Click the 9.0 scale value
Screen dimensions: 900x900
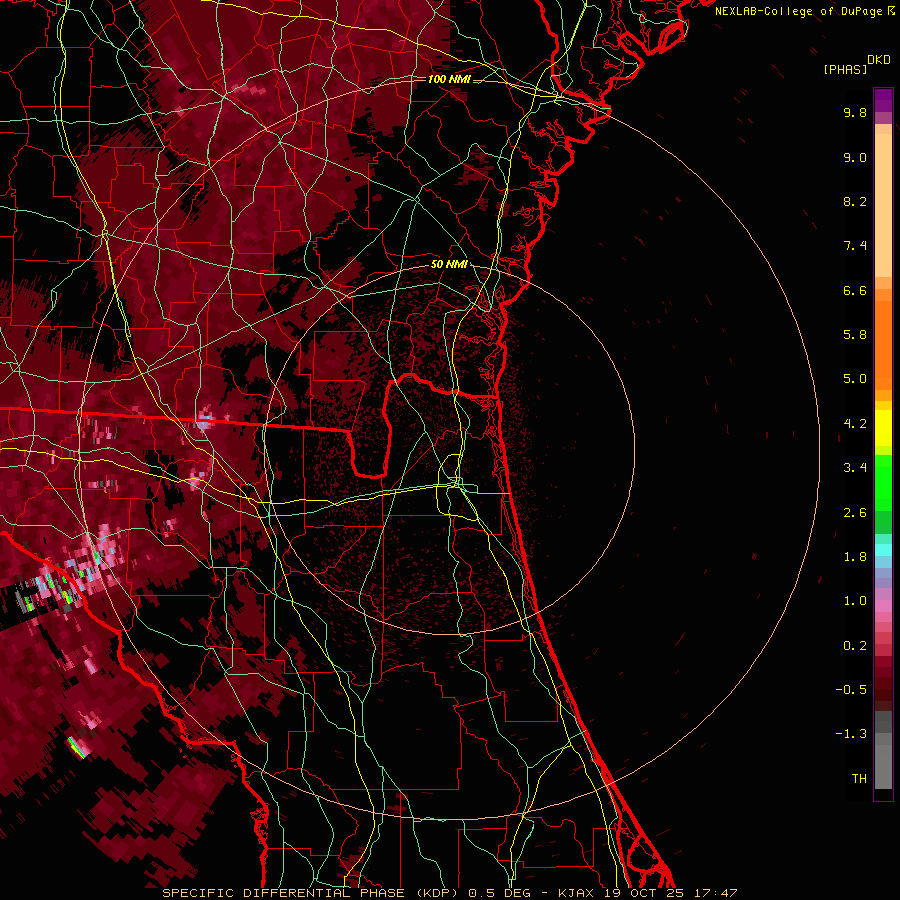[855, 157]
